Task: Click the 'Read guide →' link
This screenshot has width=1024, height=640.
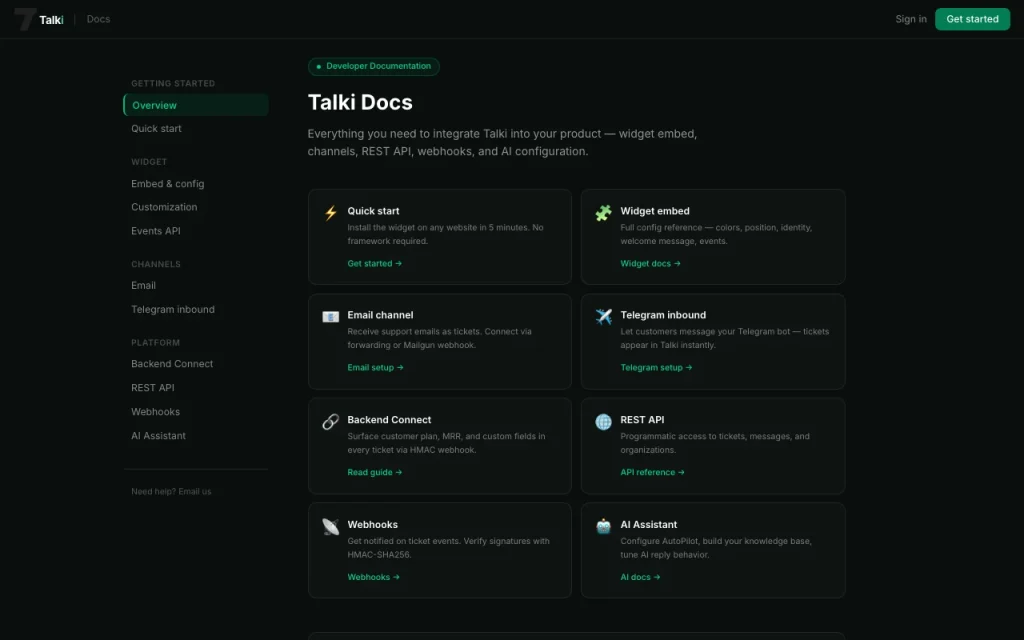Action: [375, 472]
